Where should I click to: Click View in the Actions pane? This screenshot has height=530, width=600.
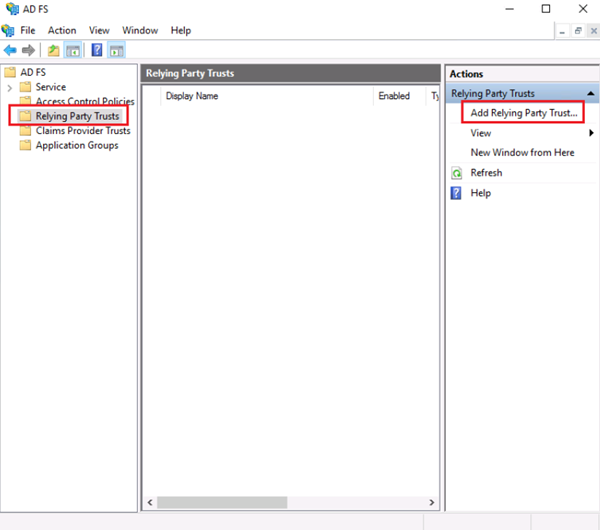coord(481,133)
